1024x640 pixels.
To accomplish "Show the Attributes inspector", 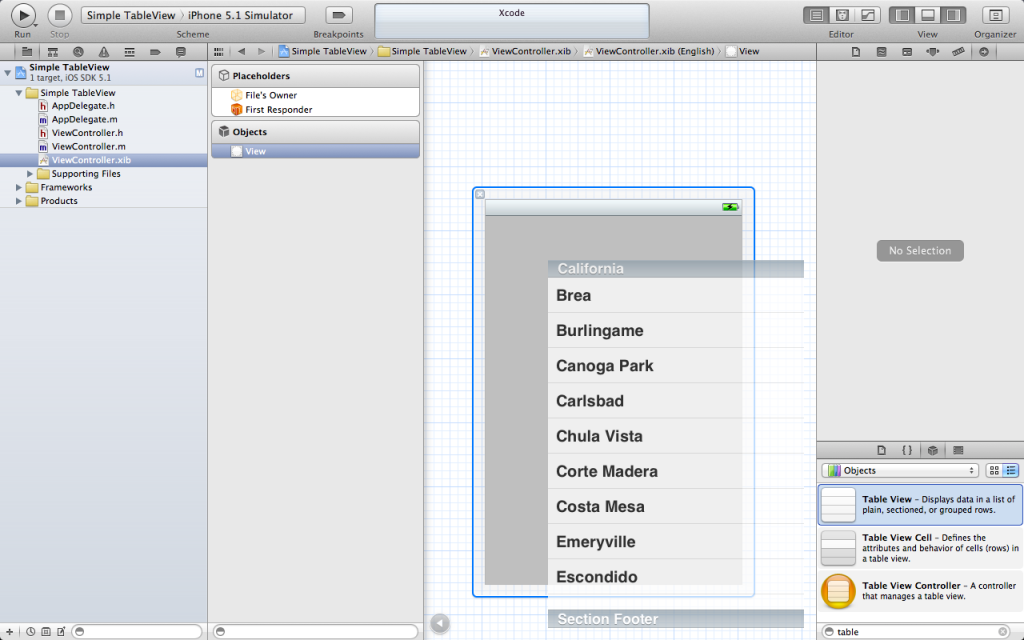I will pos(932,51).
